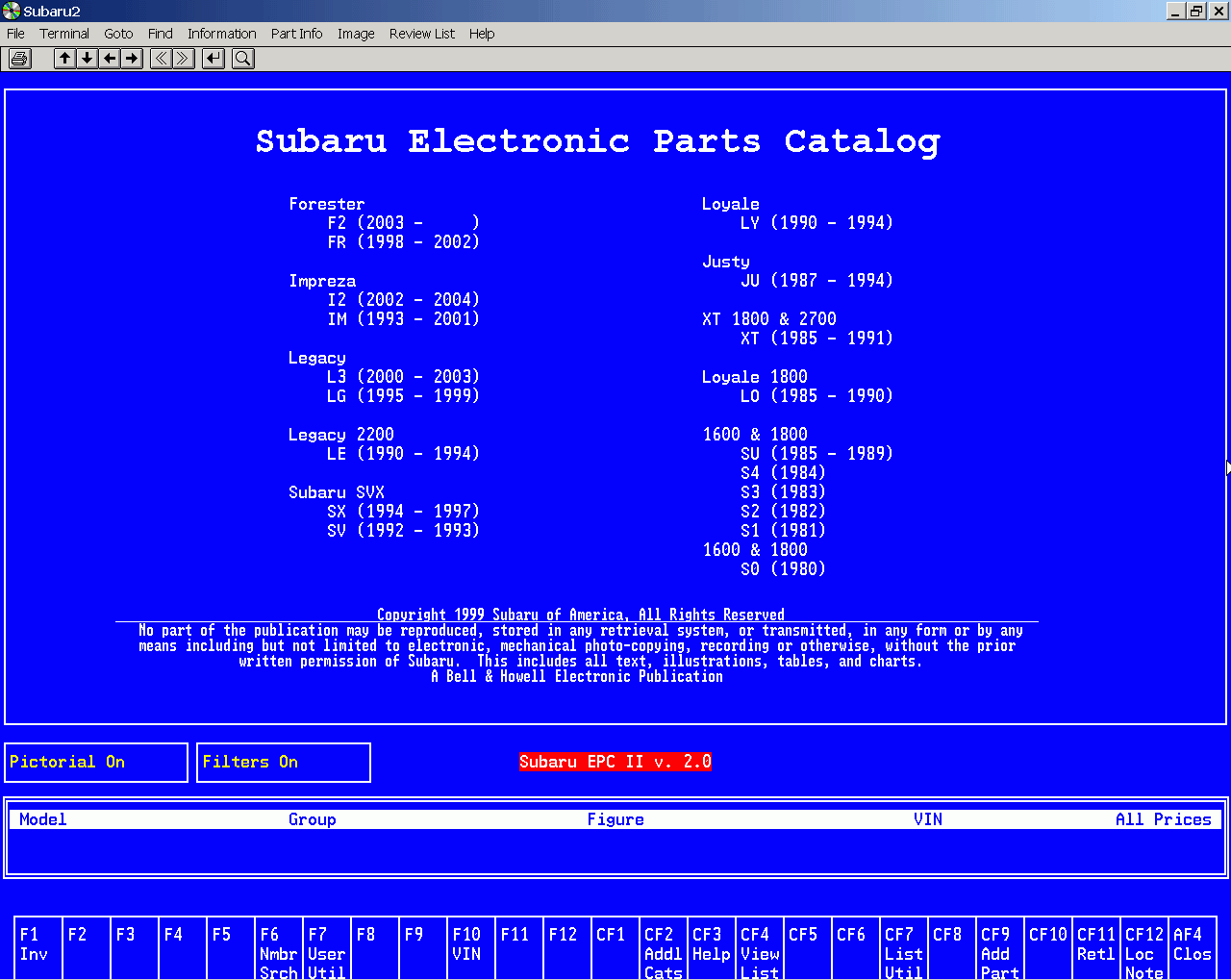The height and width of the screenshot is (980, 1231).
Task: Select Loyale LY (1990 - 1994) catalog
Action: [x=816, y=223]
